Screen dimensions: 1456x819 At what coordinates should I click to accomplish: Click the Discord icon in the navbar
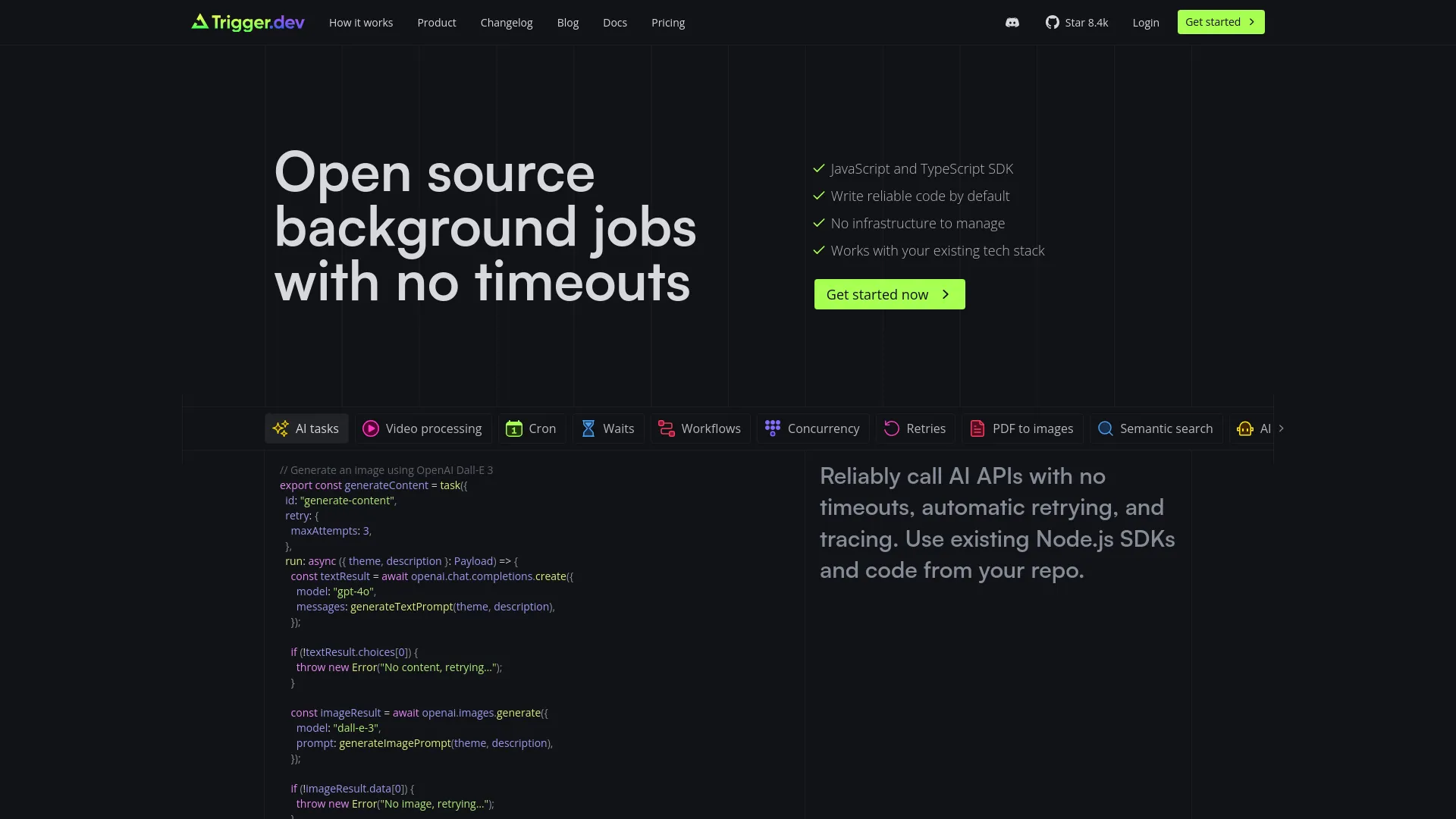(x=1012, y=22)
